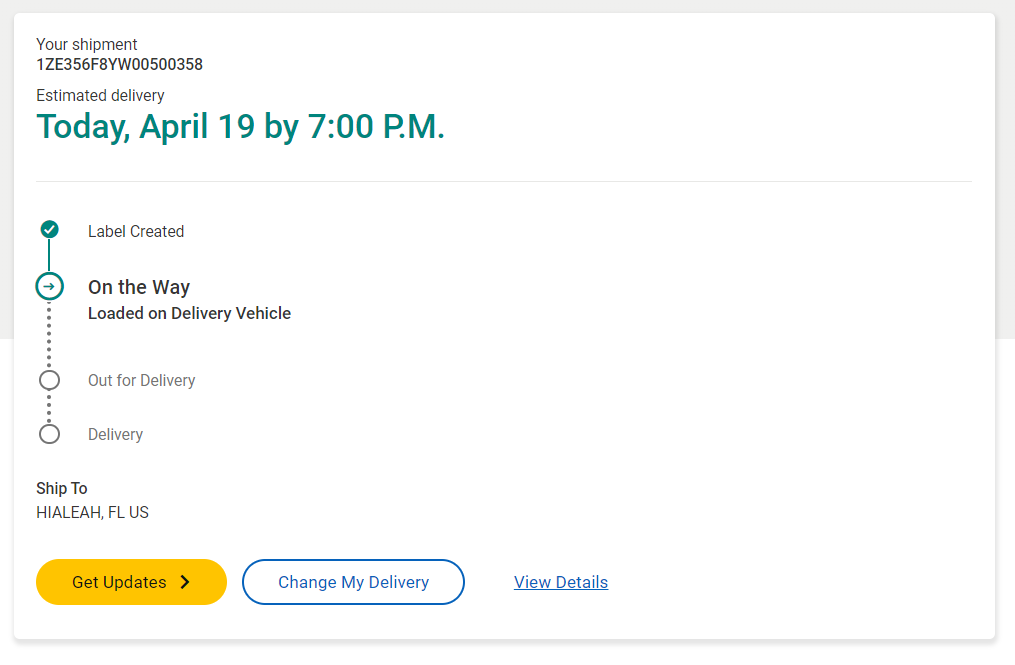Click the Label Created step text
Image resolution: width=1015 pixels, height=665 pixels.
pos(136,231)
